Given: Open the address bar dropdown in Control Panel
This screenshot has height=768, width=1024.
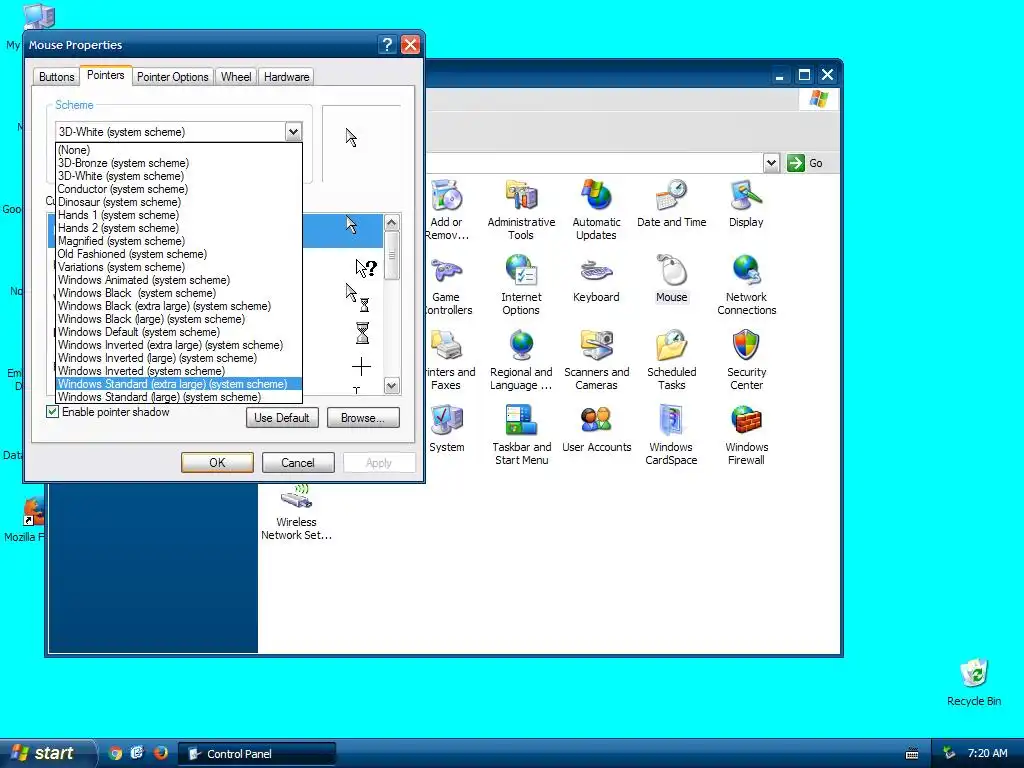Looking at the screenshot, I should 771,163.
